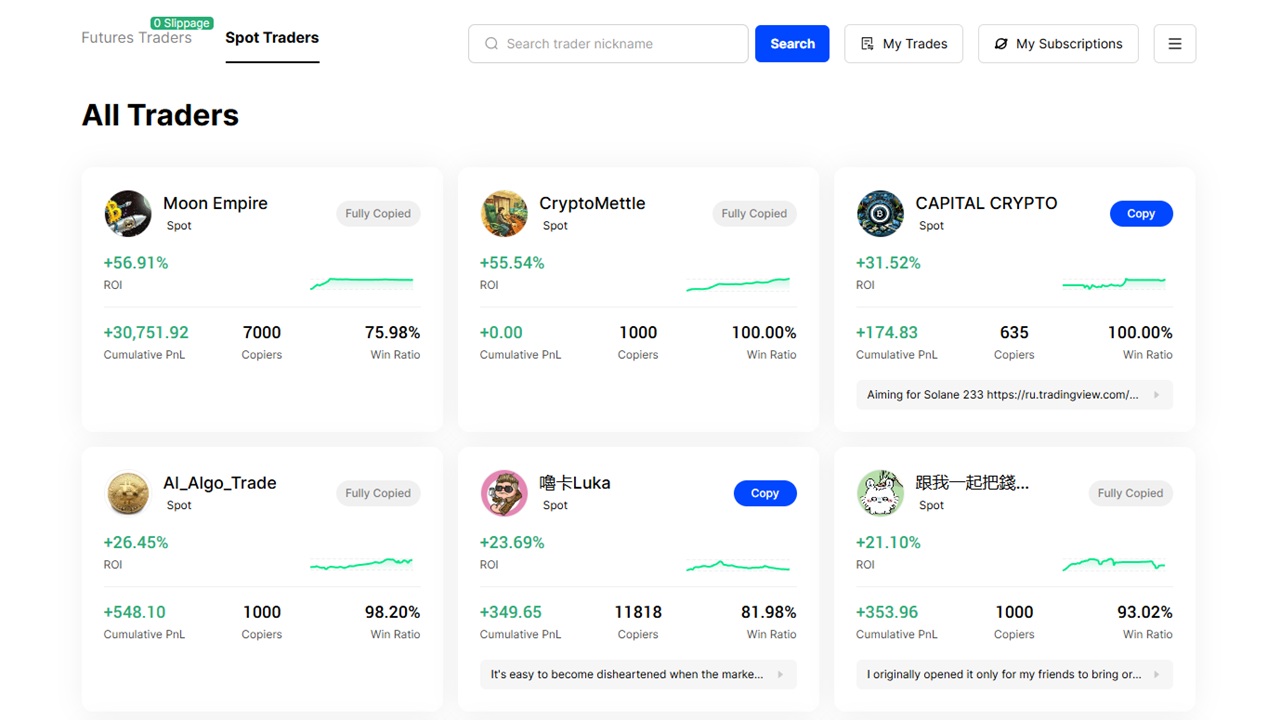Click the +353.96 cumulative PnL value
The image size is (1280, 720).
coord(887,613)
